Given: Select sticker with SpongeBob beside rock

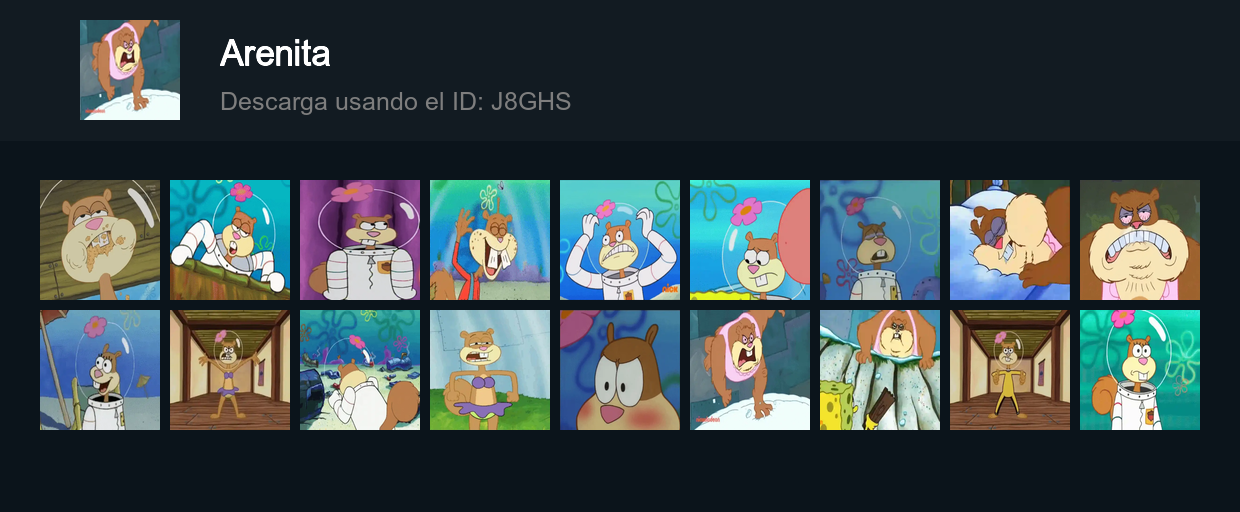Looking at the screenshot, I should click(x=880, y=370).
